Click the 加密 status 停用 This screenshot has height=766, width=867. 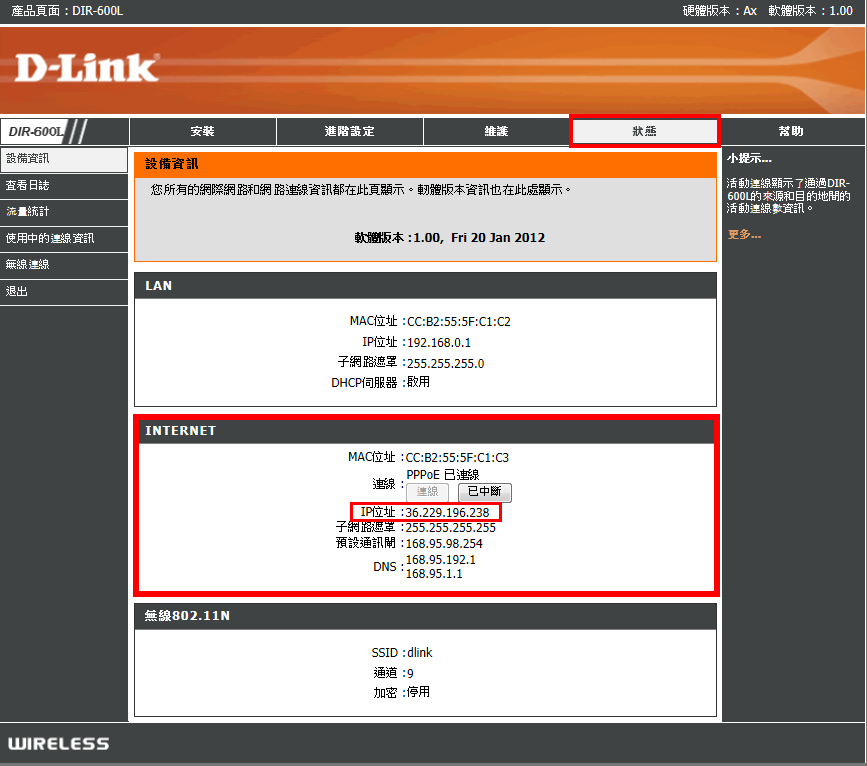[x=419, y=692]
